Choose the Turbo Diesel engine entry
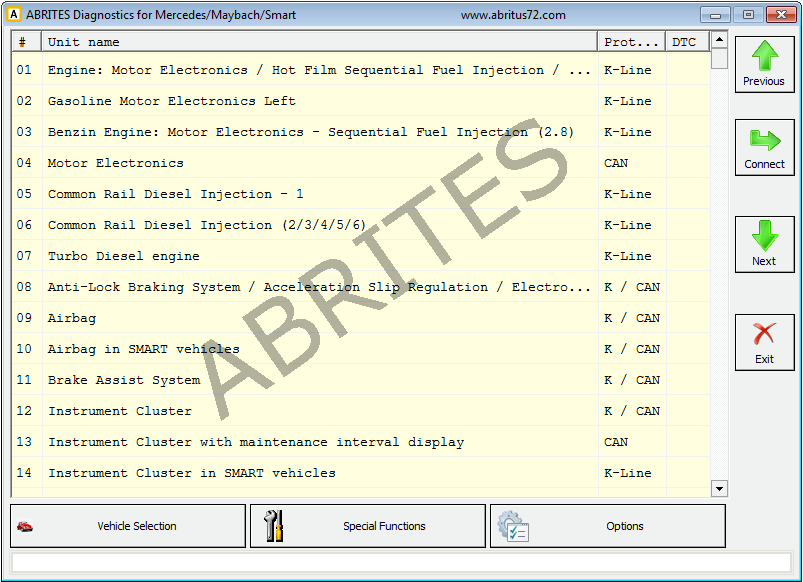803x582 pixels. (124, 256)
